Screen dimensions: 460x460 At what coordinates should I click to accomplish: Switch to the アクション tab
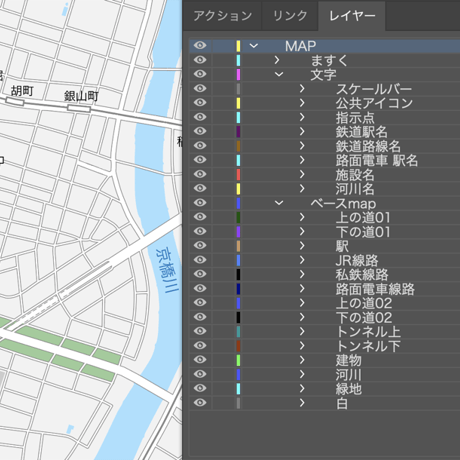222,16
